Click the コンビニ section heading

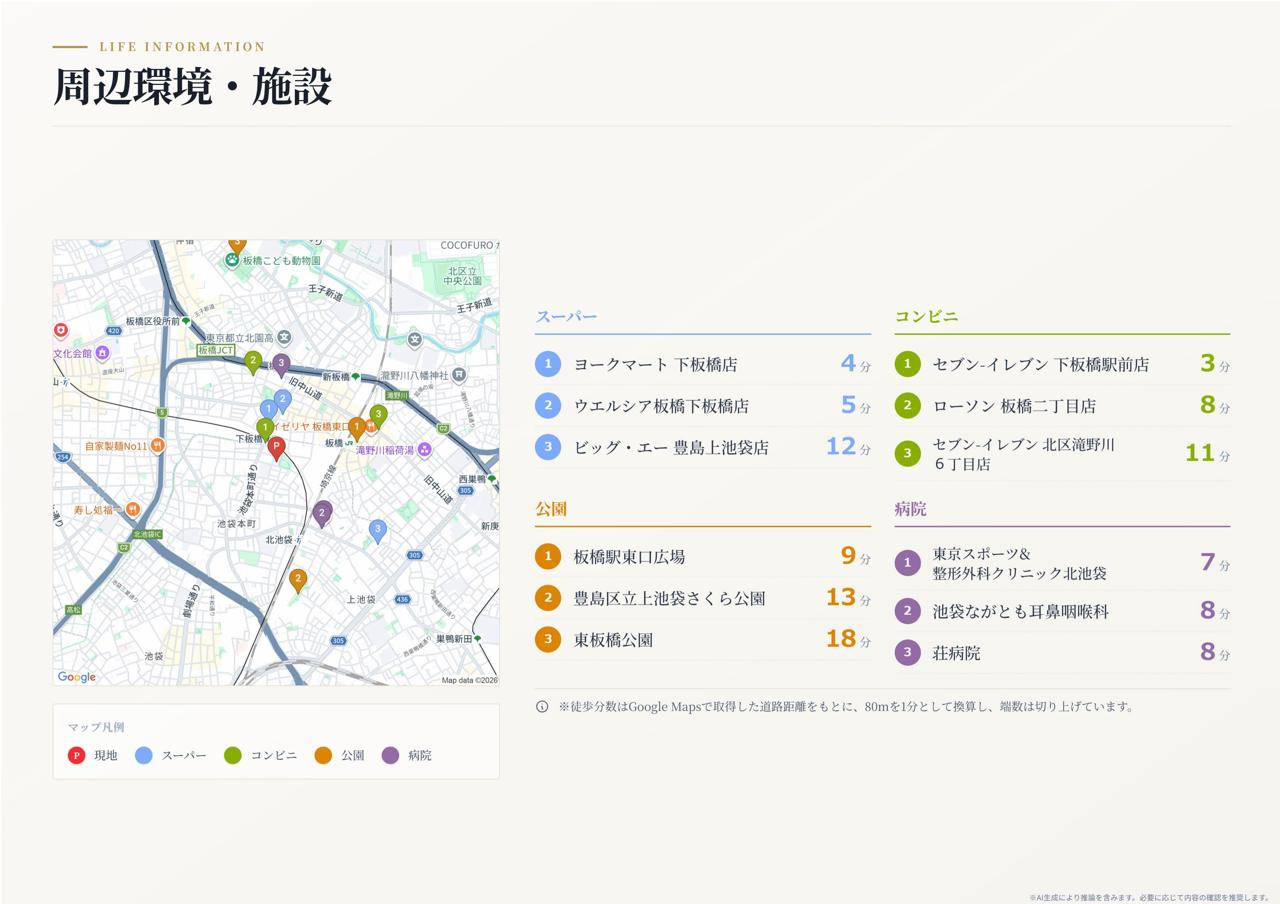926,316
